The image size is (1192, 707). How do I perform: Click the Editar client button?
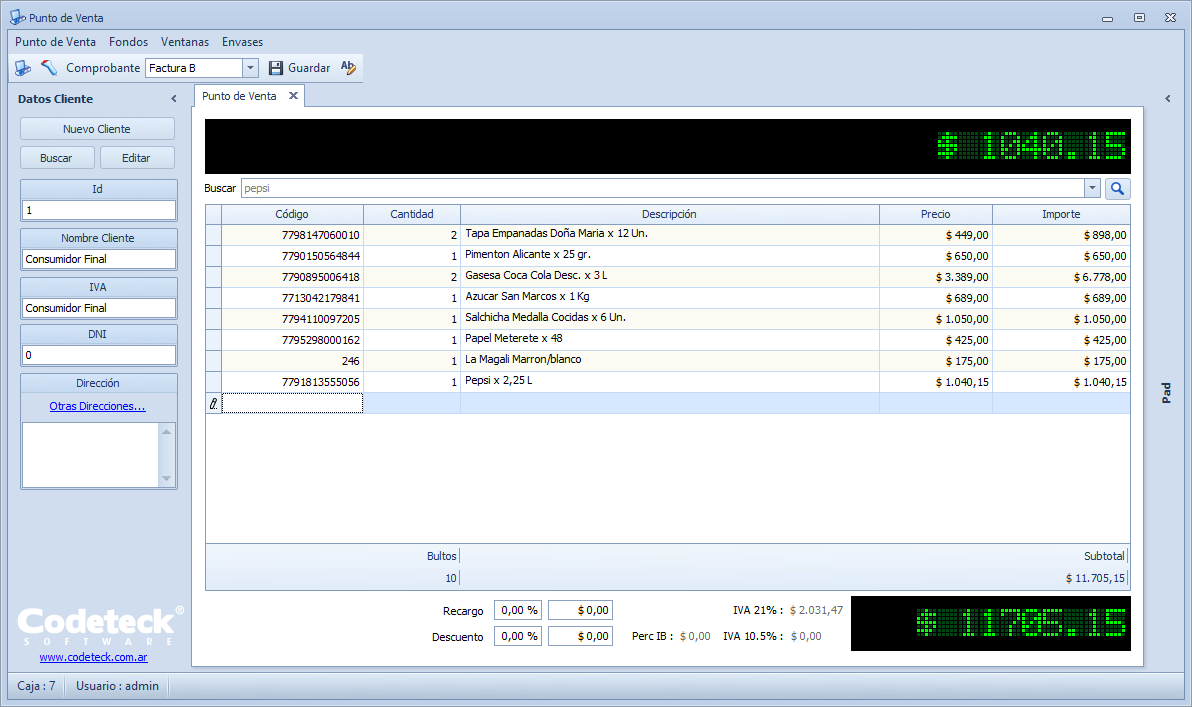[136, 158]
